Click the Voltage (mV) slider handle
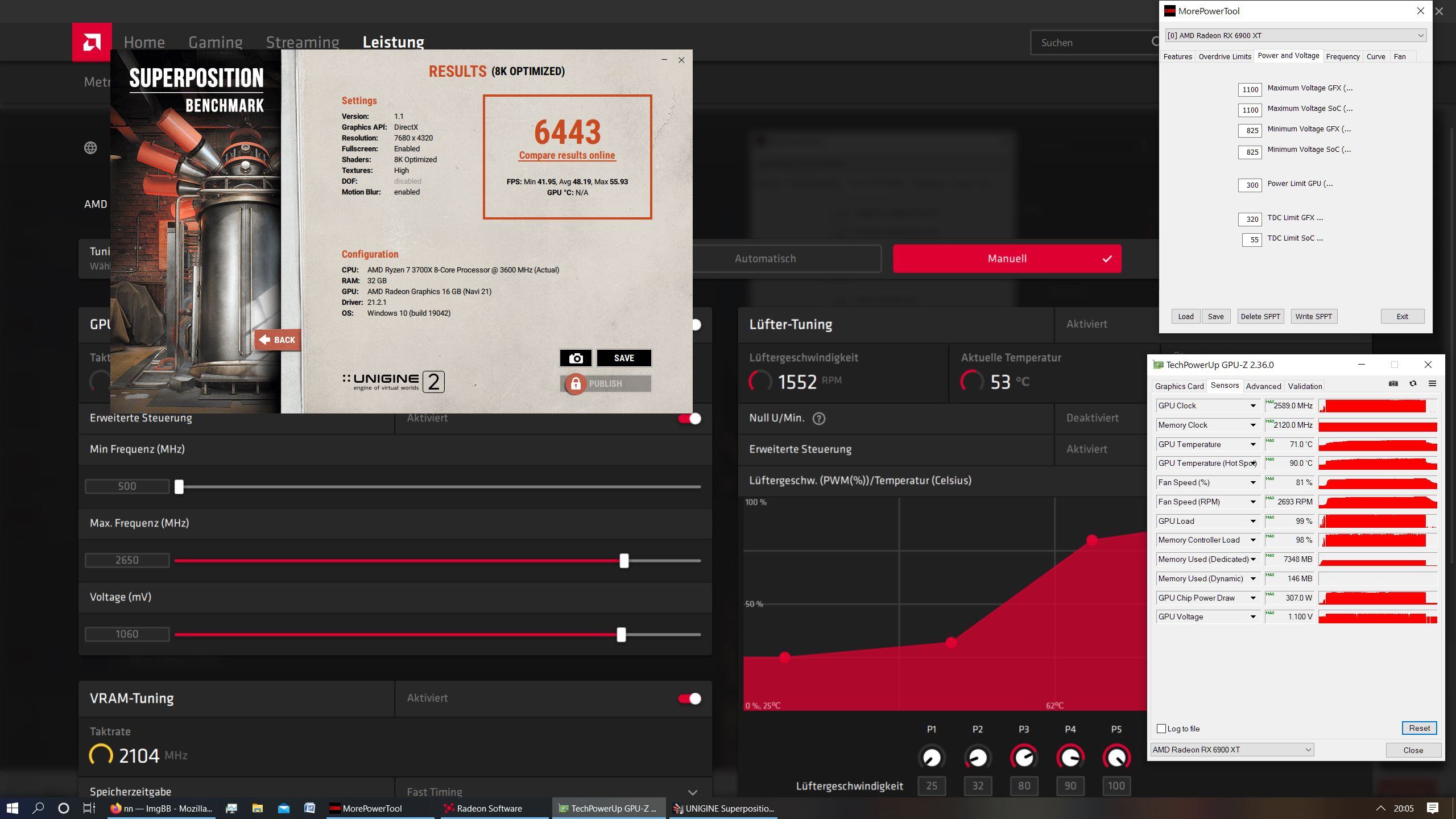Screen dimensions: 1456x819 (x=621, y=635)
